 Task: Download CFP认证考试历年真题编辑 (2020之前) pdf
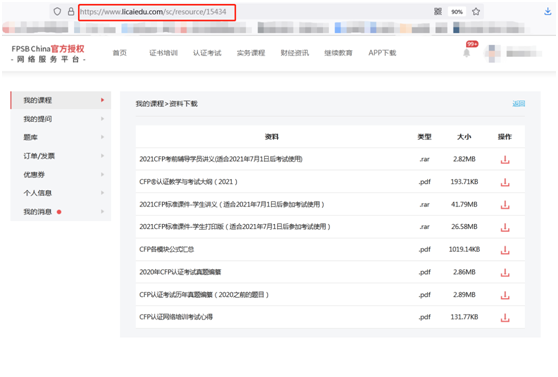pos(505,295)
